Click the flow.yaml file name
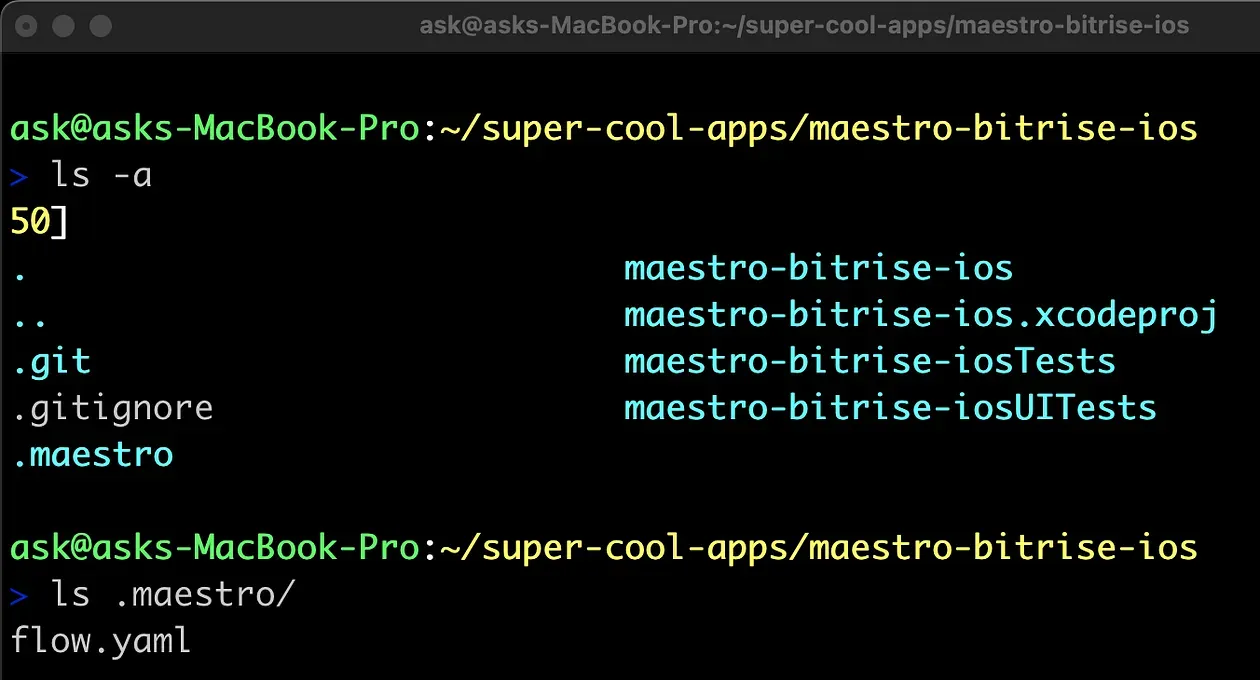 101,641
